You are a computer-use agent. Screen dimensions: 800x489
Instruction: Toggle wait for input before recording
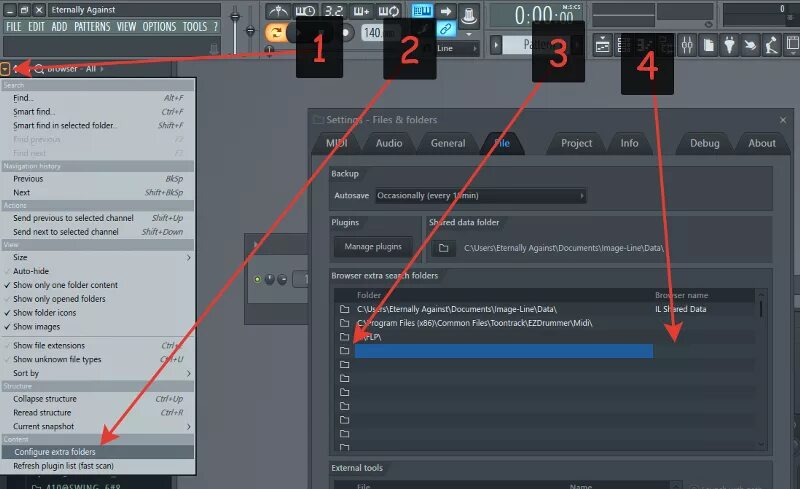tap(305, 10)
